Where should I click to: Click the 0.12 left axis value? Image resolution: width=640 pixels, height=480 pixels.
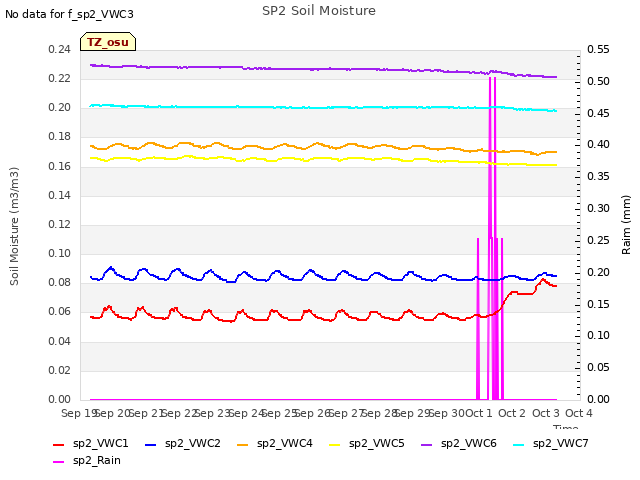[60, 224]
